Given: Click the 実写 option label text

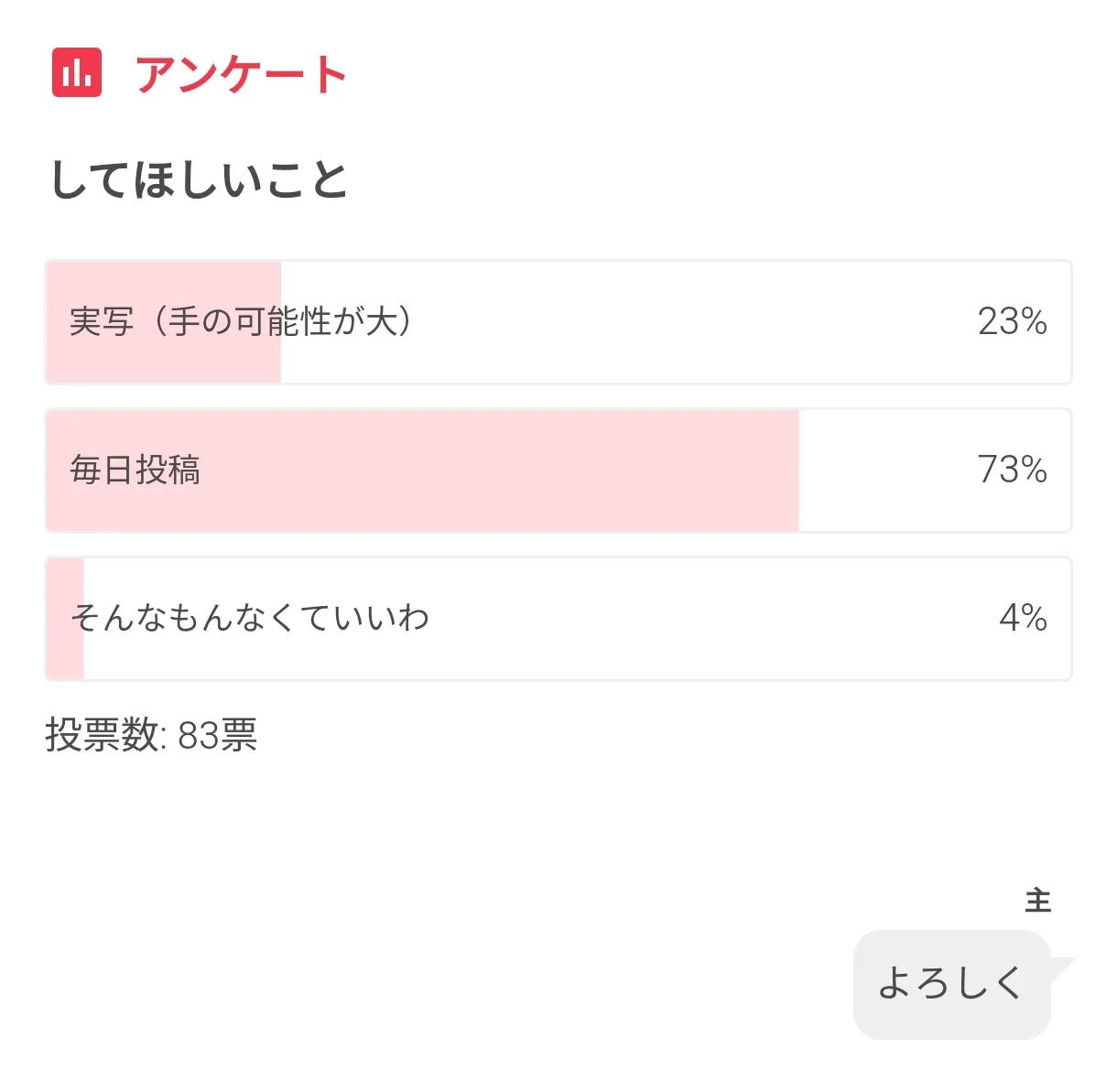Looking at the screenshot, I should pyautogui.click(x=241, y=321).
